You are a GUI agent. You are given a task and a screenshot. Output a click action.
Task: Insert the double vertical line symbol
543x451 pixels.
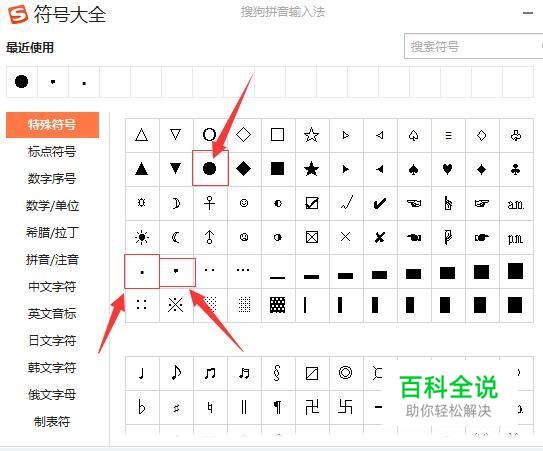click(x=243, y=407)
